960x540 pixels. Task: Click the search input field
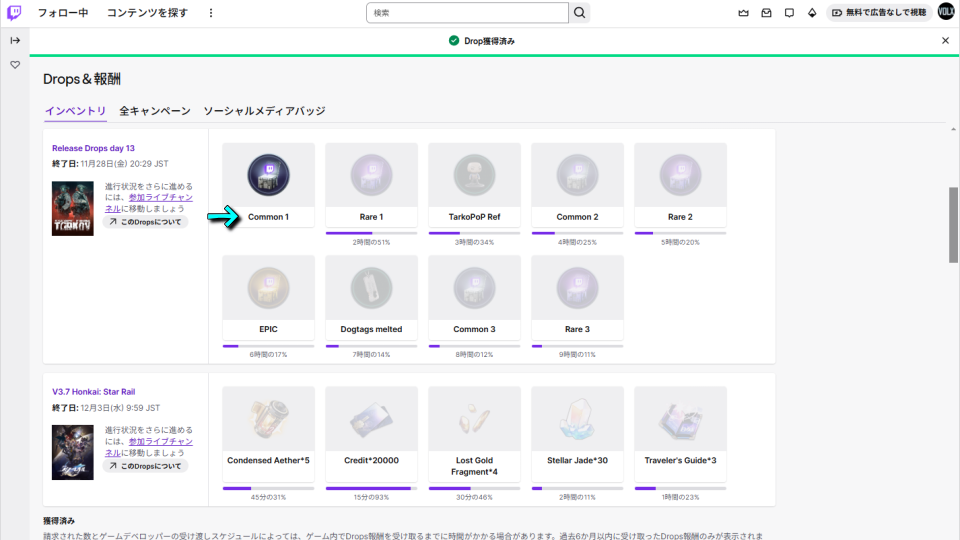pos(467,13)
